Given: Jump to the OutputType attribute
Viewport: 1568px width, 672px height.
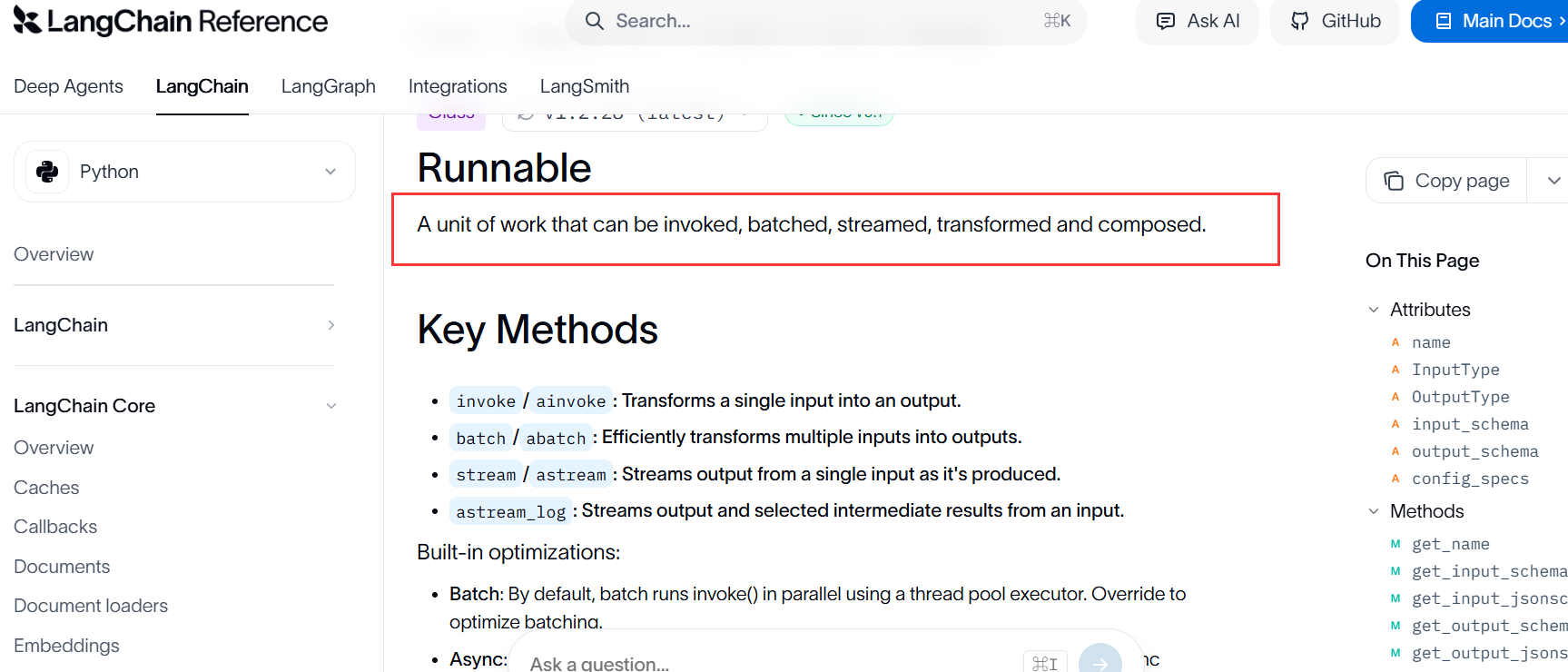Looking at the screenshot, I should click(x=1460, y=397).
